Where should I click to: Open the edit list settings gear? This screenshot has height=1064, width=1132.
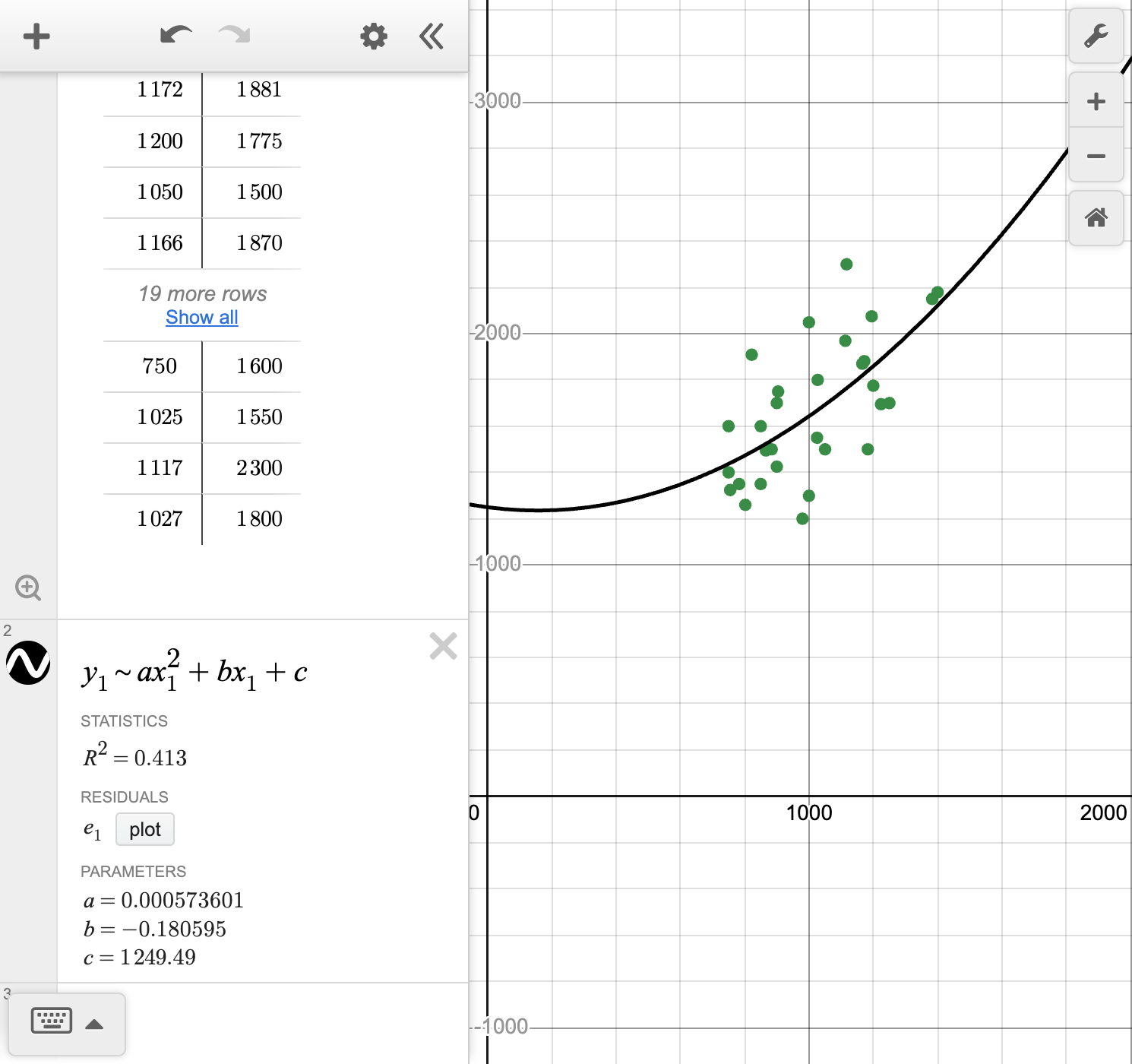pyautogui.click(x=373, y=36)
